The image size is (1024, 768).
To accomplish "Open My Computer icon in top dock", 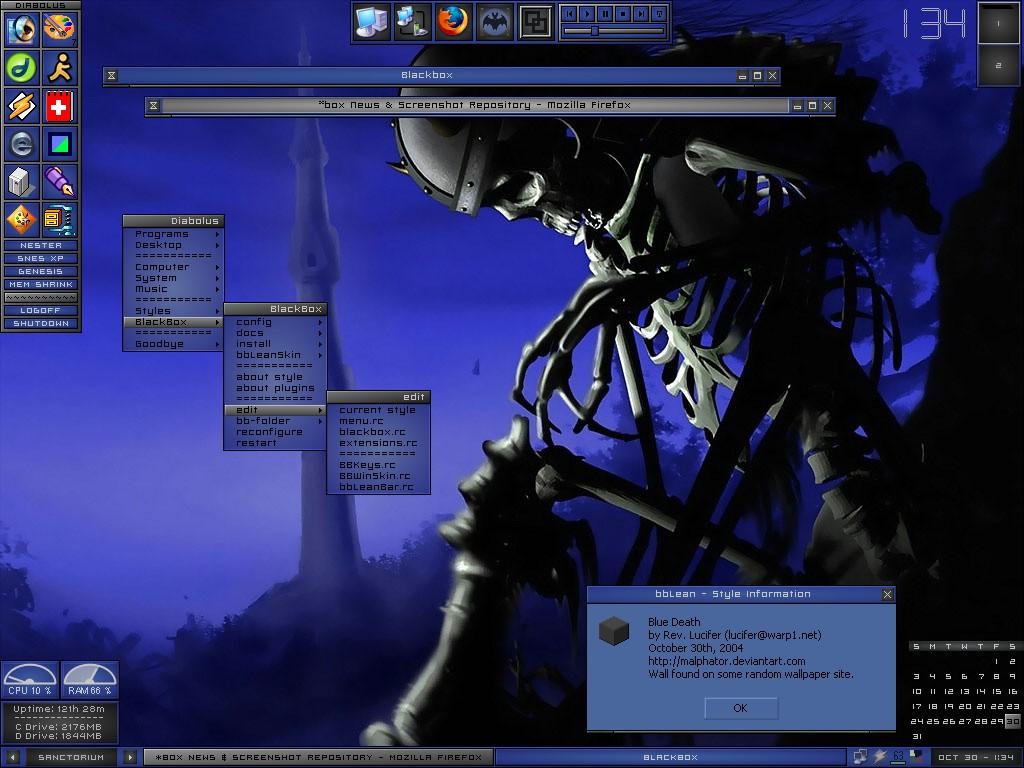I will [x=372, y=22].
